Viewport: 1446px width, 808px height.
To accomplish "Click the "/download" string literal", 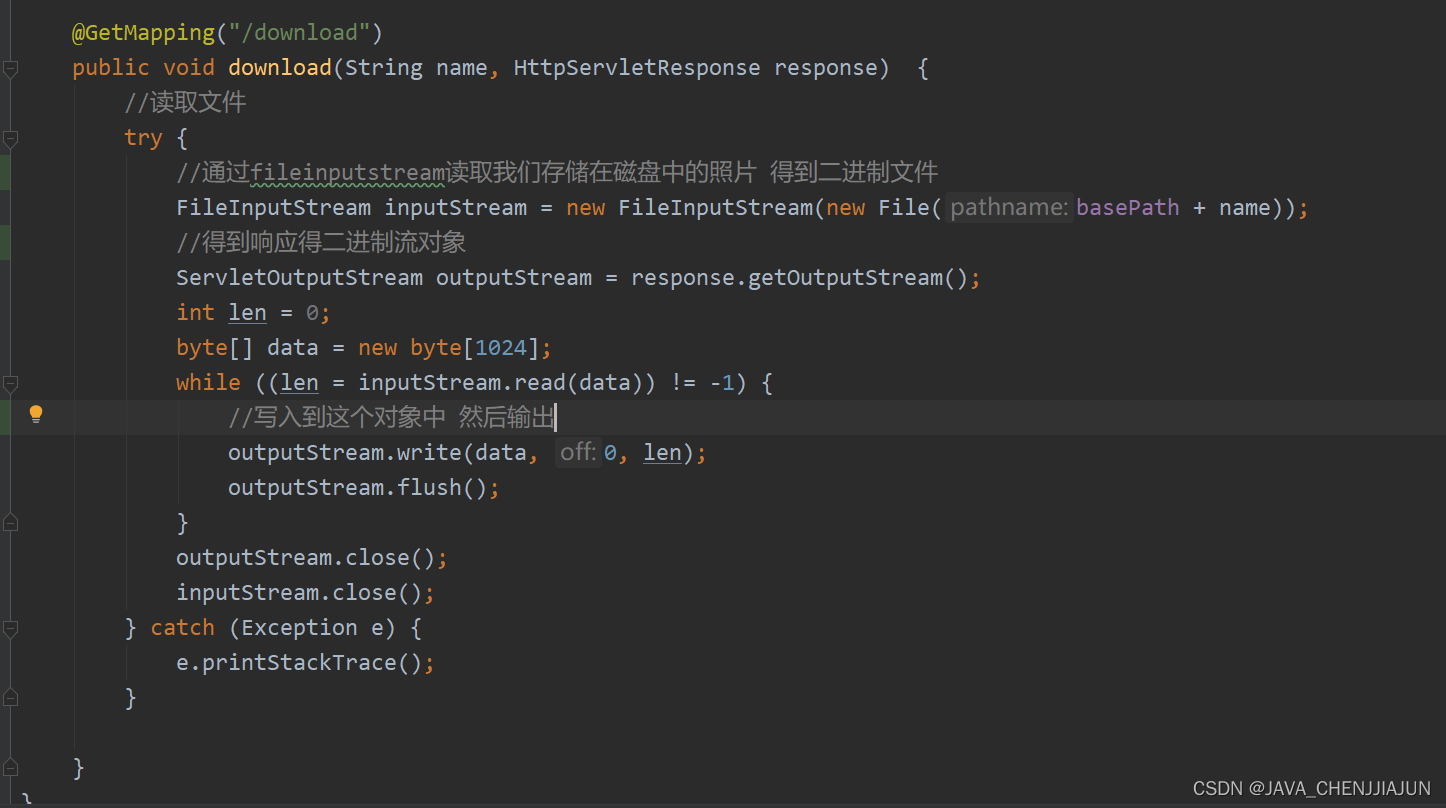I will tap(299, 33).
